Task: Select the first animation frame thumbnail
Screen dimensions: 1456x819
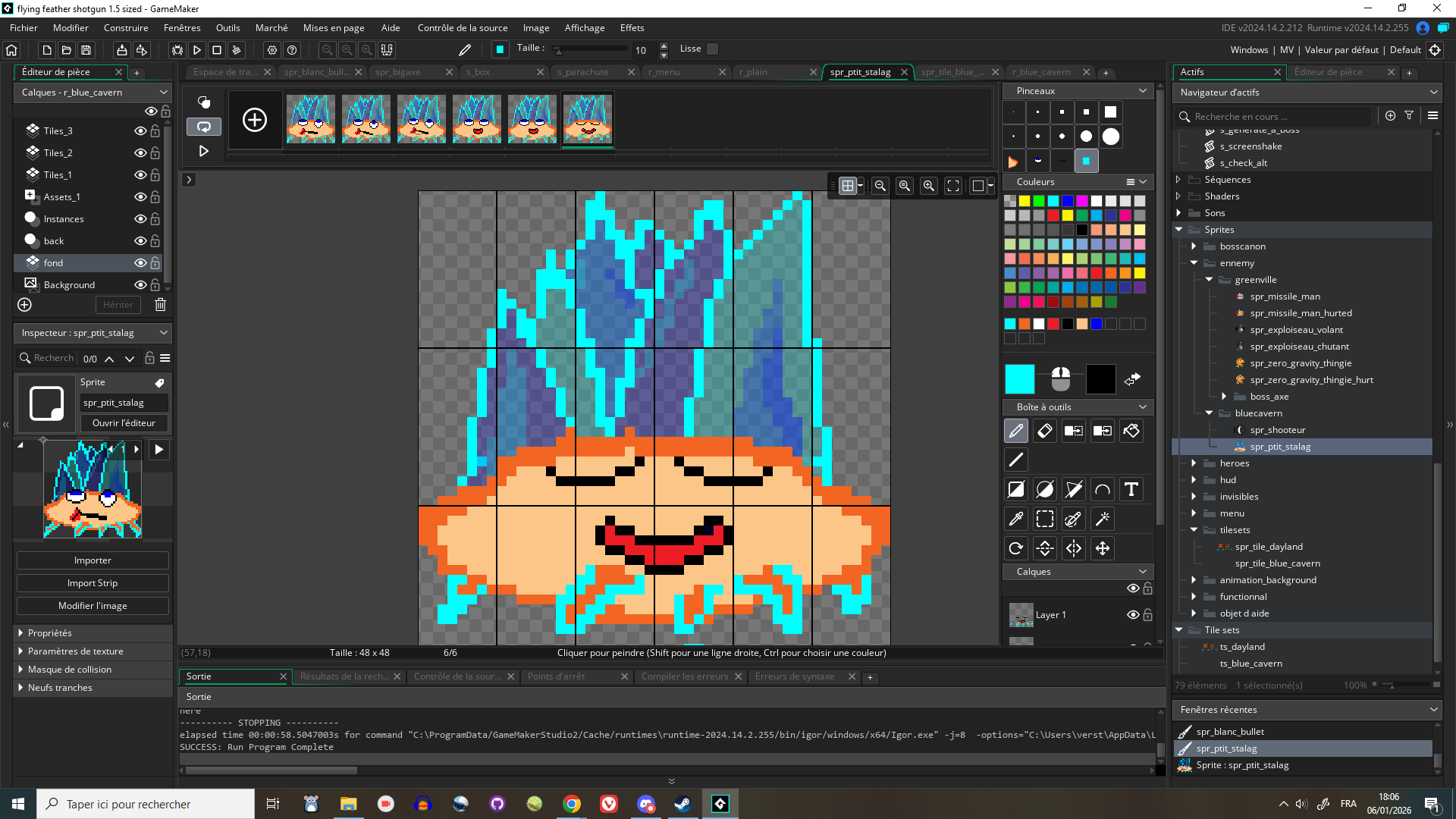Action: coord(310,119)
